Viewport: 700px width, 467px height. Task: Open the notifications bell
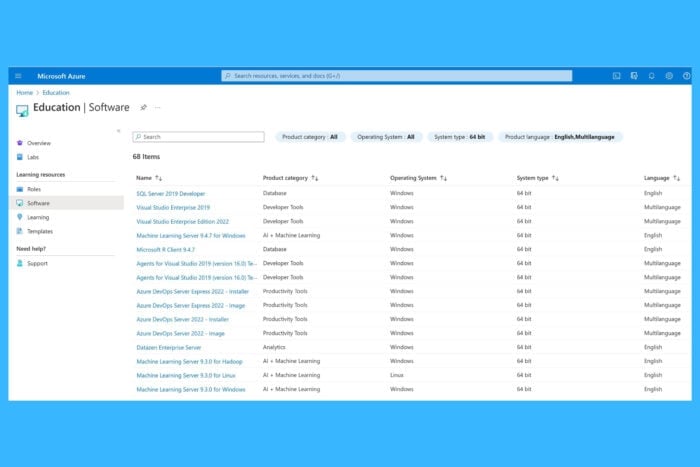[x=652, y=76]
